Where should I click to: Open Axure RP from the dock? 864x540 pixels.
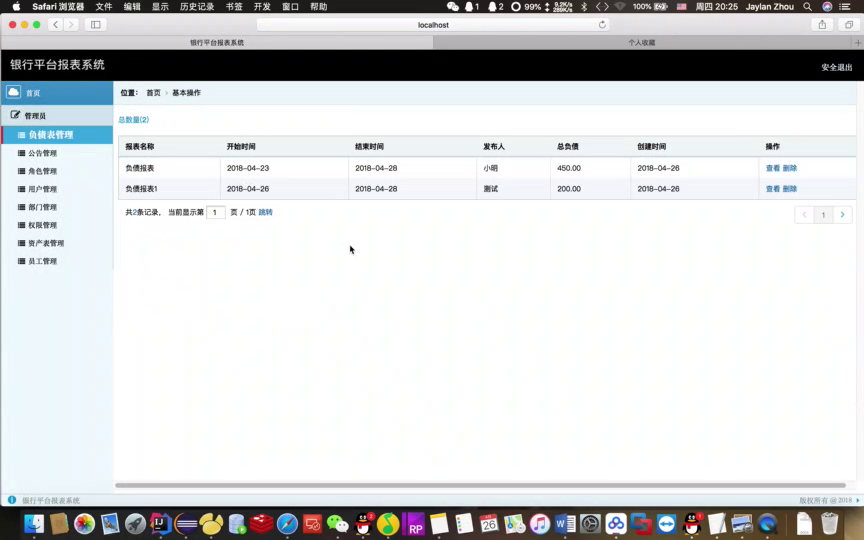pyautogui.click(x=414, y=523)
